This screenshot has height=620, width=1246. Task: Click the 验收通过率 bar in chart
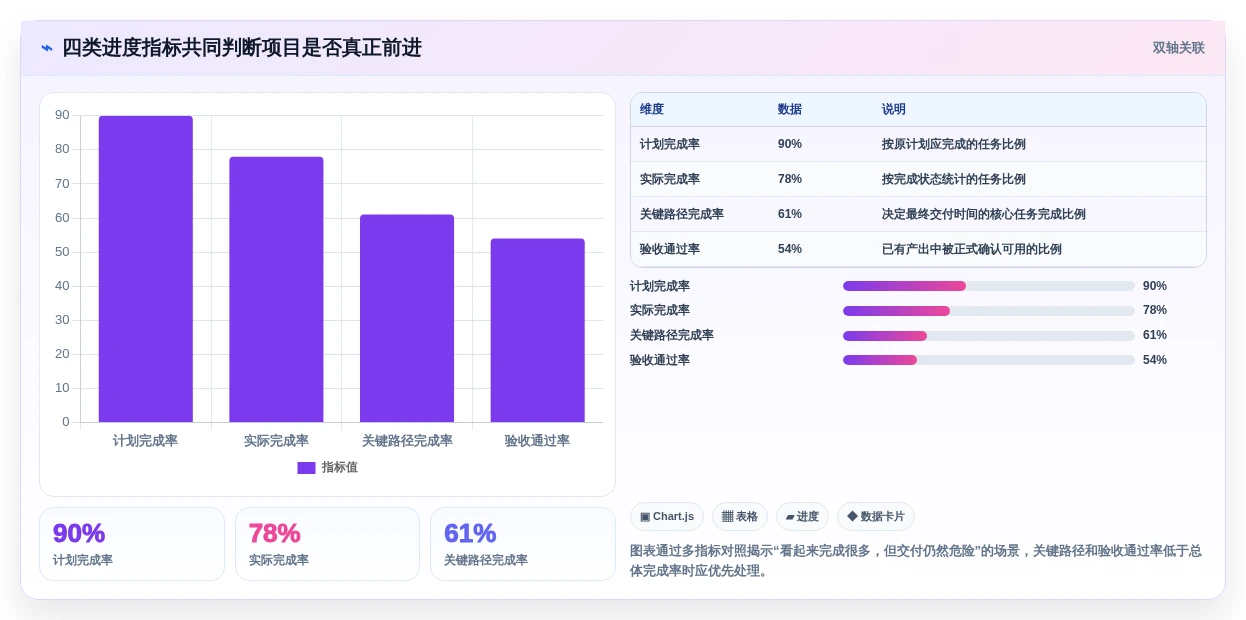537,330
